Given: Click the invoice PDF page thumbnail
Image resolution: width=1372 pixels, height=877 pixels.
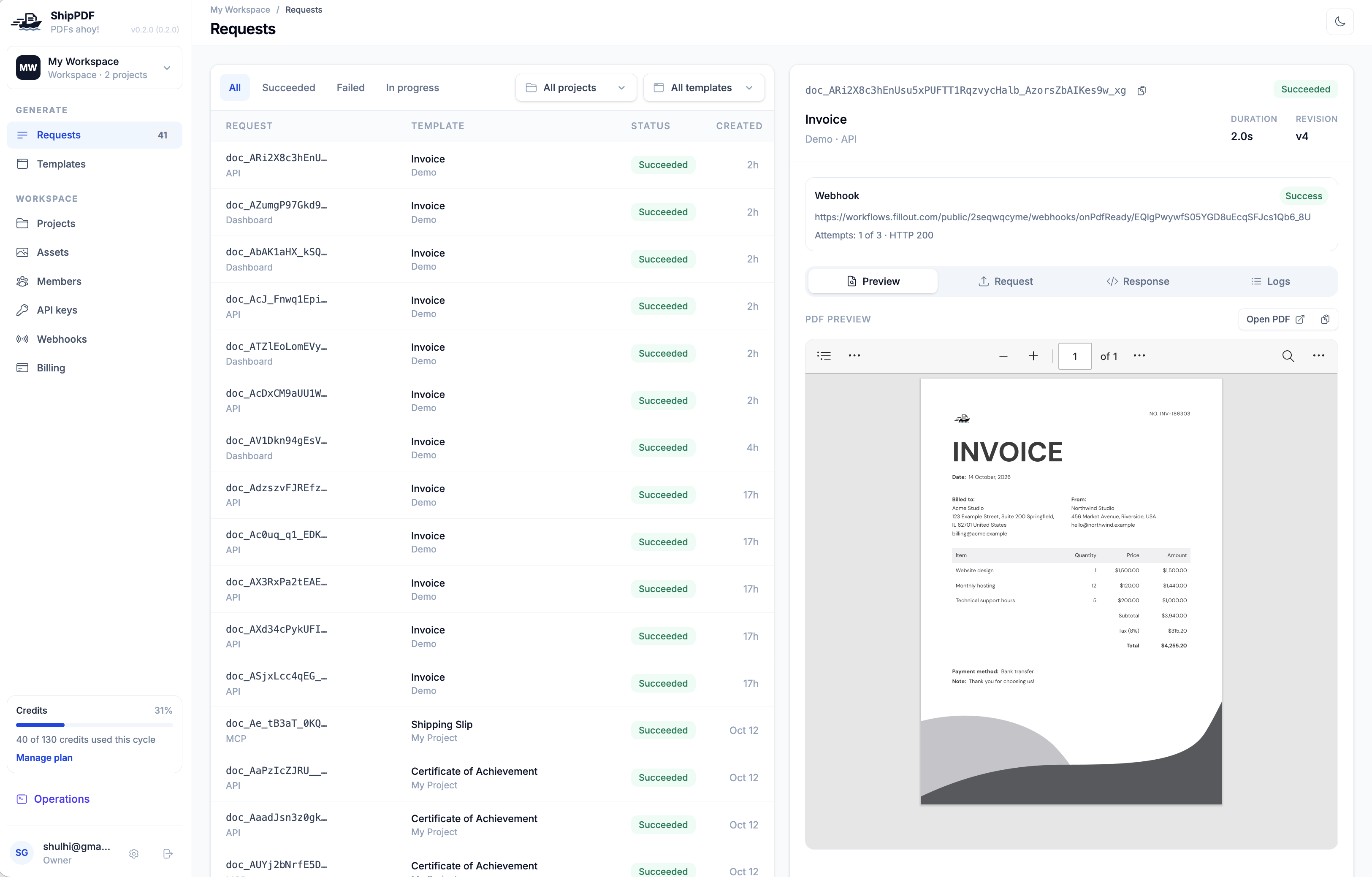Looking at the screenshot, I should pyautogui.click(x=1071, y=592).
